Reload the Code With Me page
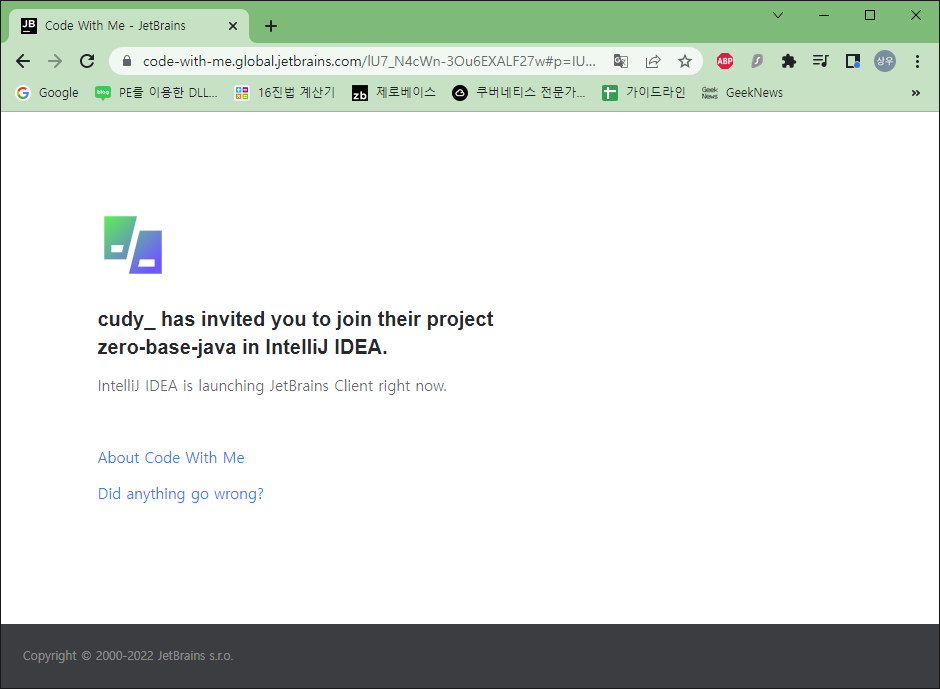The image size is (940, 689). [88, 61]
